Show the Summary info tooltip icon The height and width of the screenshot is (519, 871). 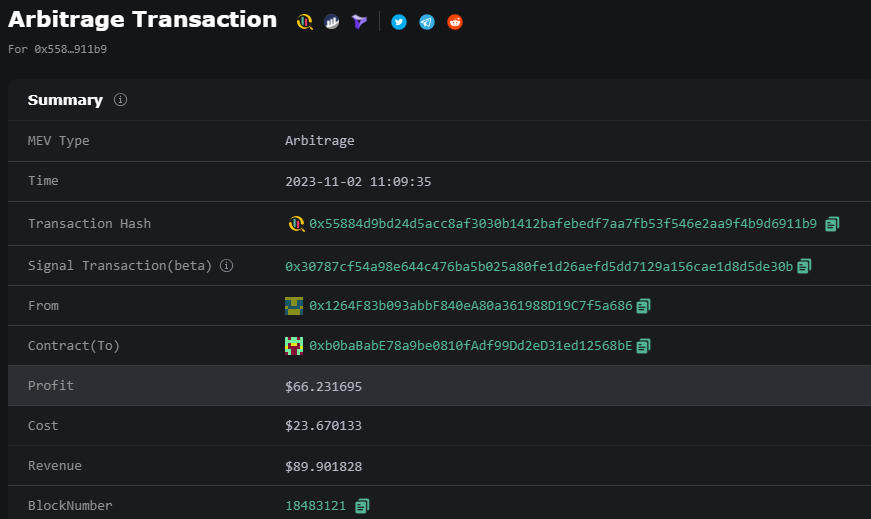pyautogui.click(x=121, y=99)
